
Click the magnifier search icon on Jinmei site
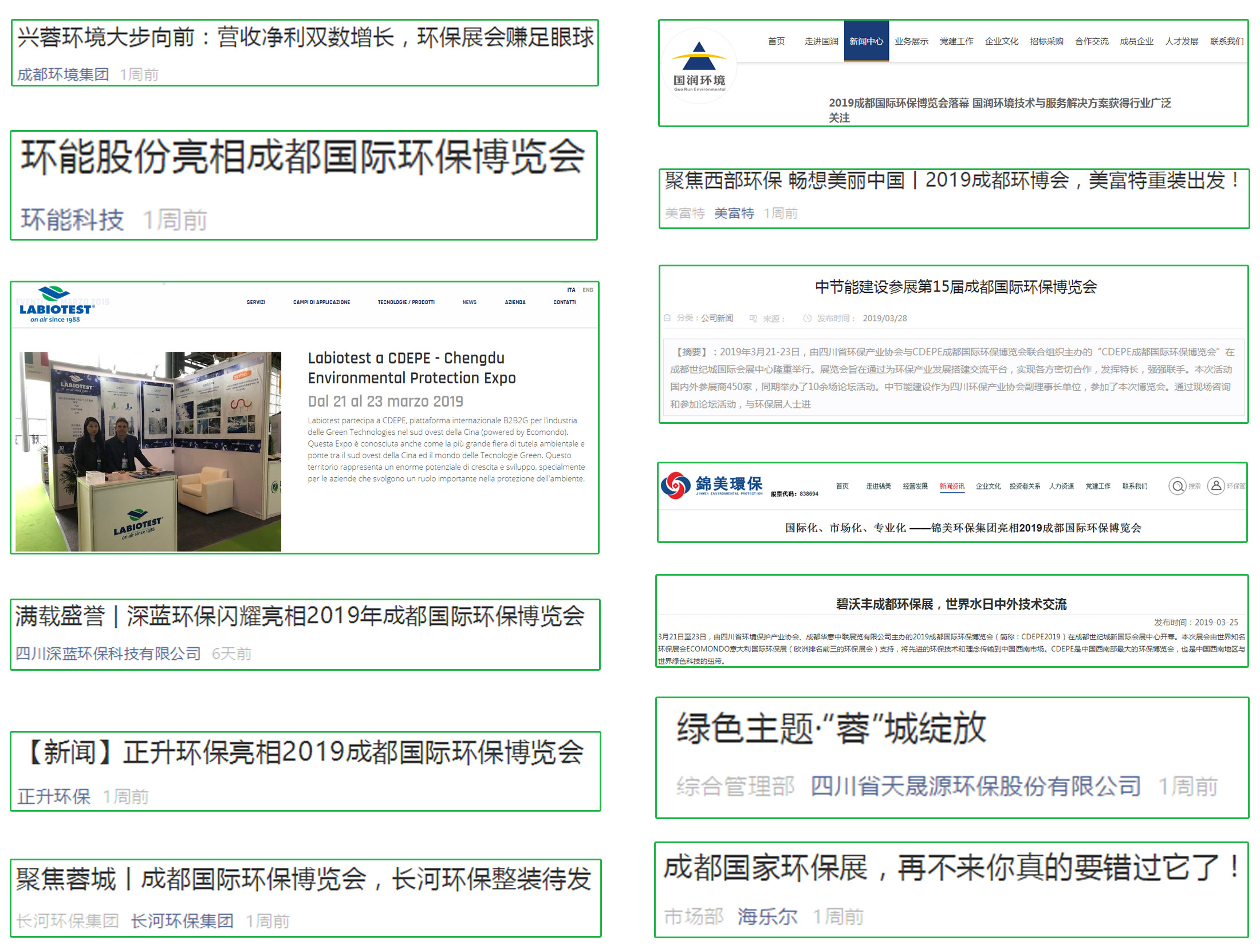click(1178, 486)
